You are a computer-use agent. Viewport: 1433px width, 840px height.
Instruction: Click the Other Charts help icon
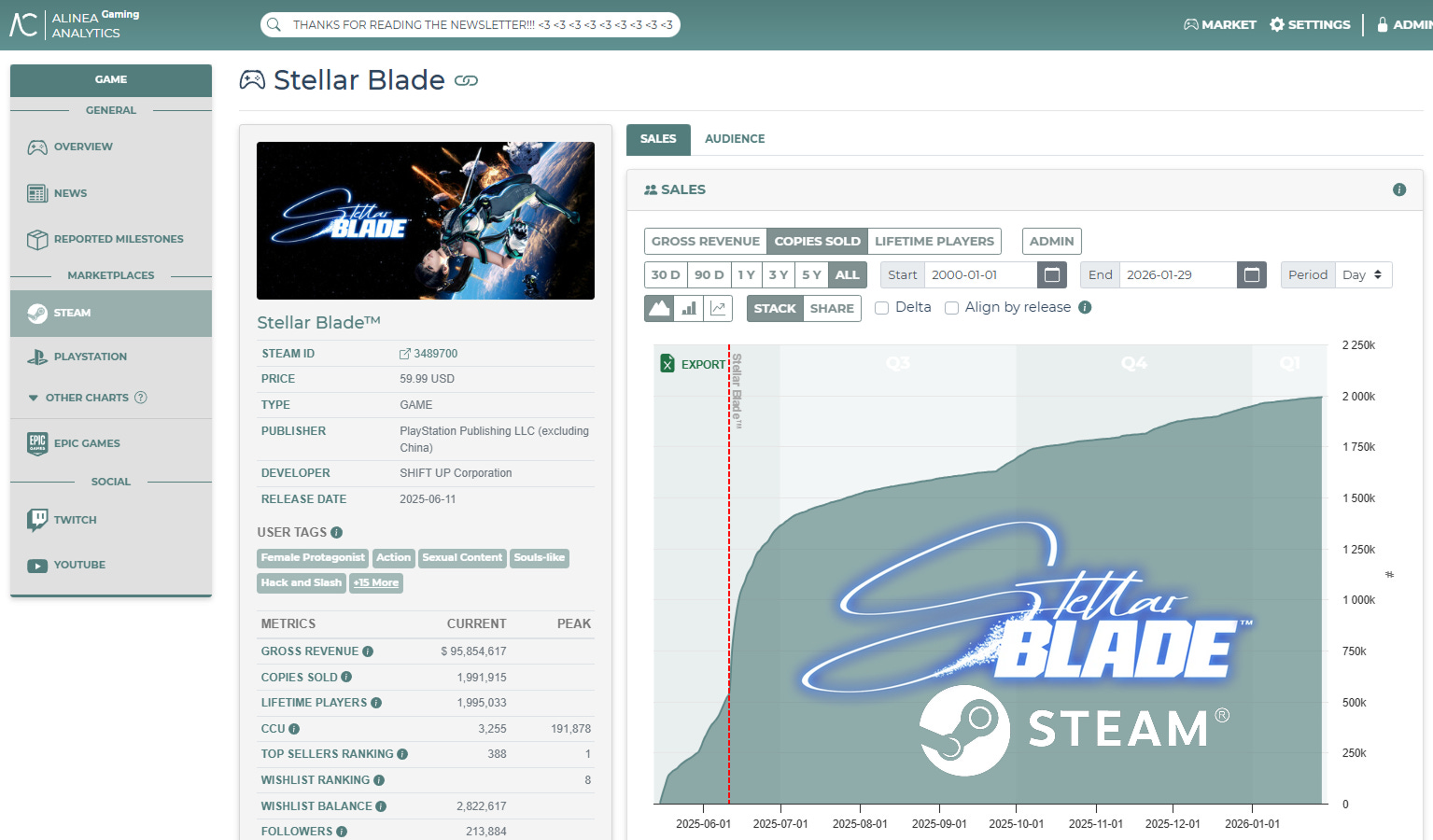click(x=141, y=398)
